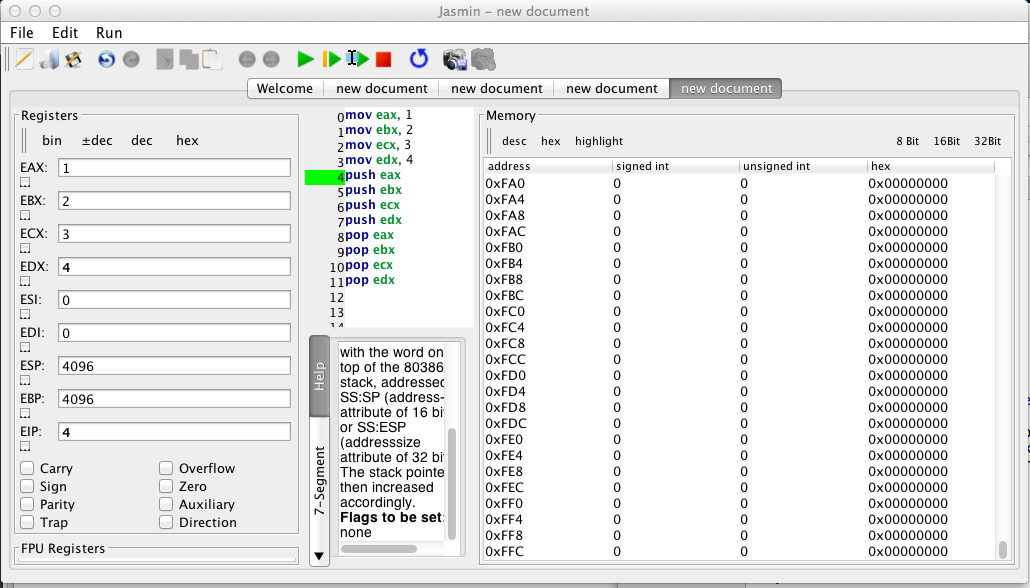Expand the ESP register details

tap(26, 381)
